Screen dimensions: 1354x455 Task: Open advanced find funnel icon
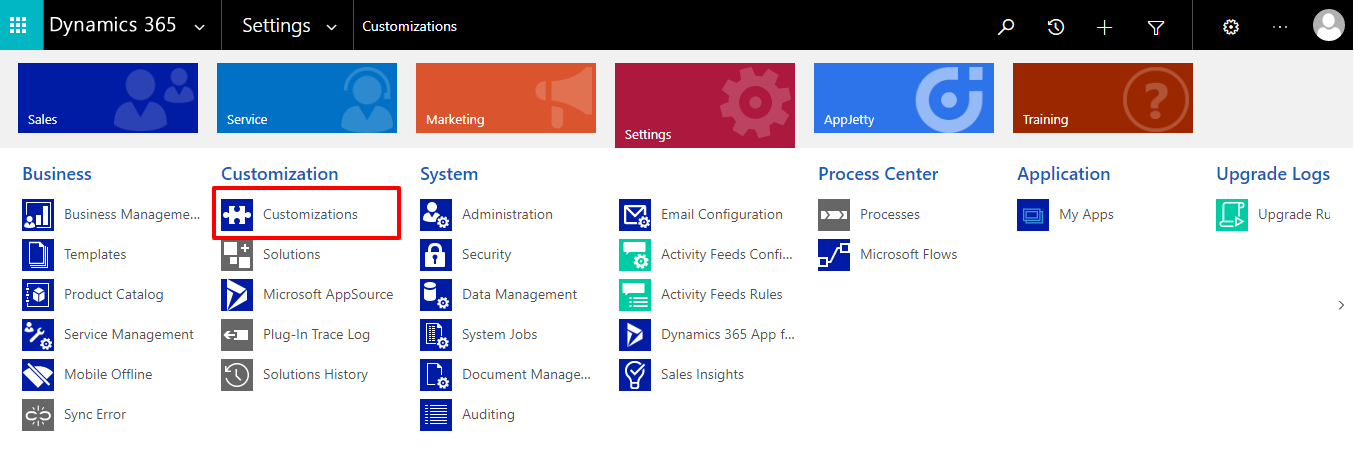pos(1156,27)
